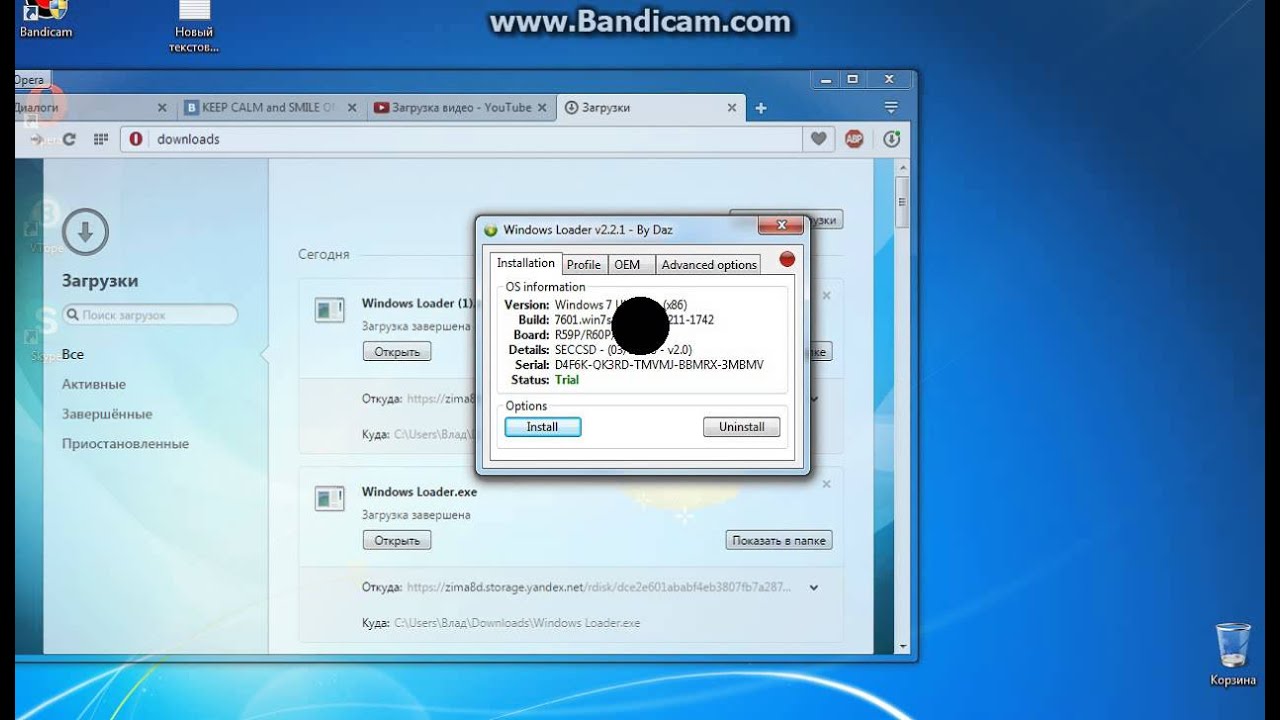Click Windows Loader.exe file icon
The image size is (1280, 720).
pyautogui.click(x=329, y=498)
